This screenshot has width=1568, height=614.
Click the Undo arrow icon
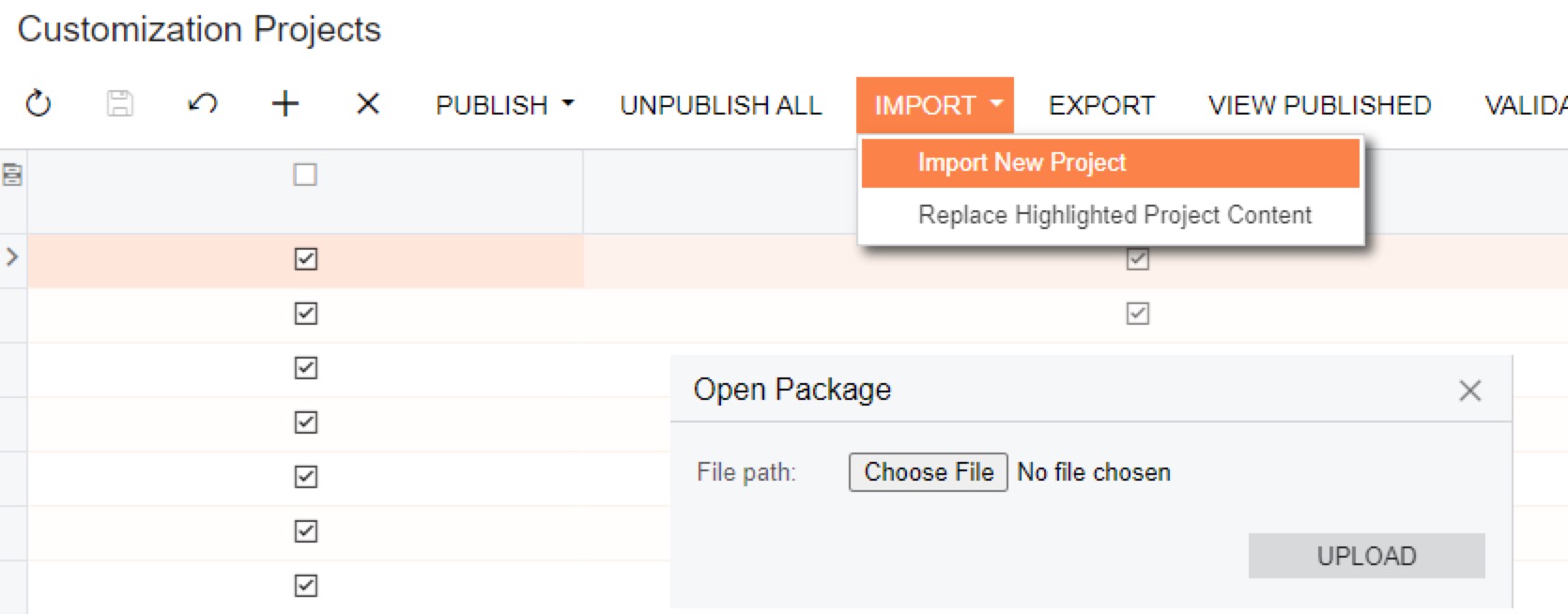tap(202, 103)
